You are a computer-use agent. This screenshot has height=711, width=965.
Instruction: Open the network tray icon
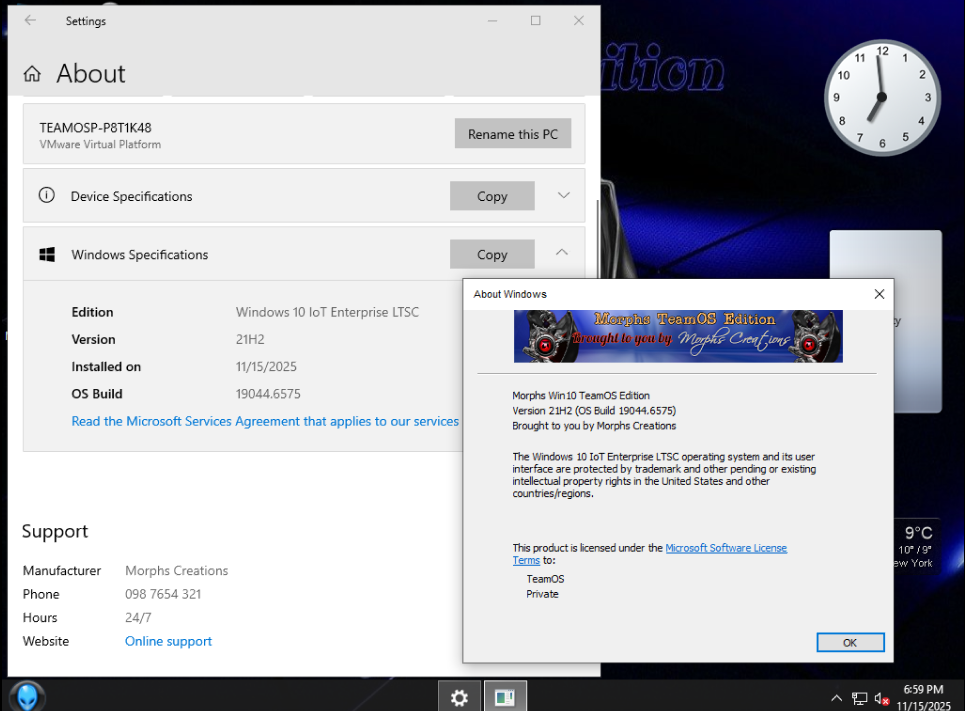[859, 698]
